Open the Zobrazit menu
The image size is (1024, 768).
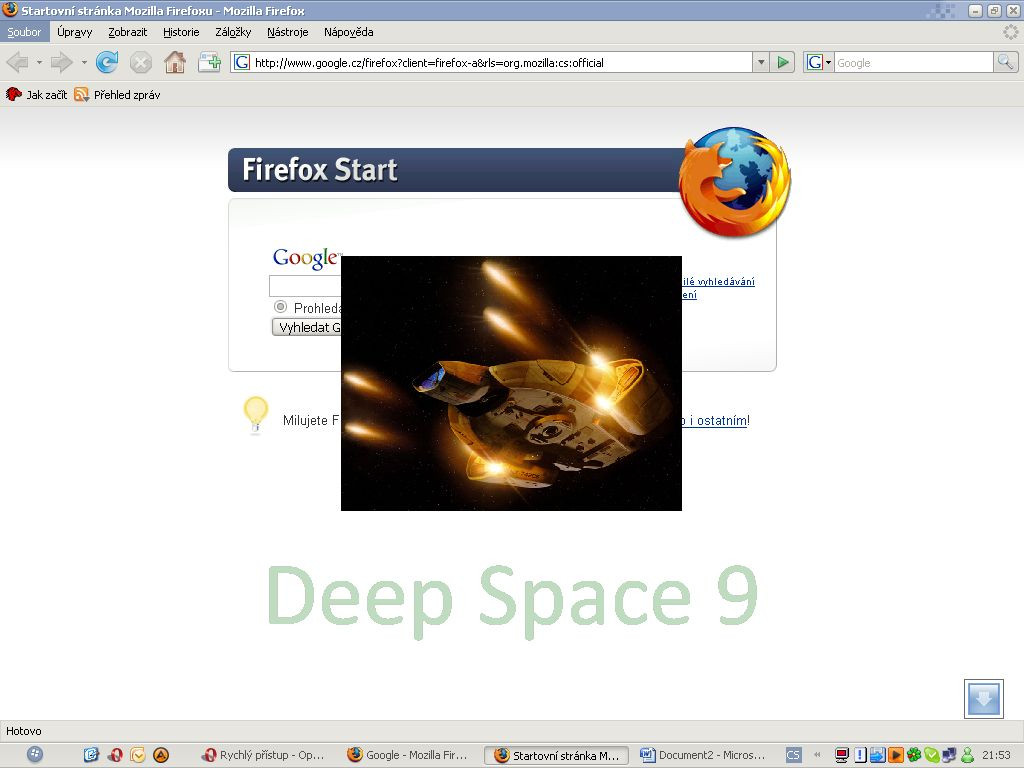pyautogui.click(x=127, y=32)
